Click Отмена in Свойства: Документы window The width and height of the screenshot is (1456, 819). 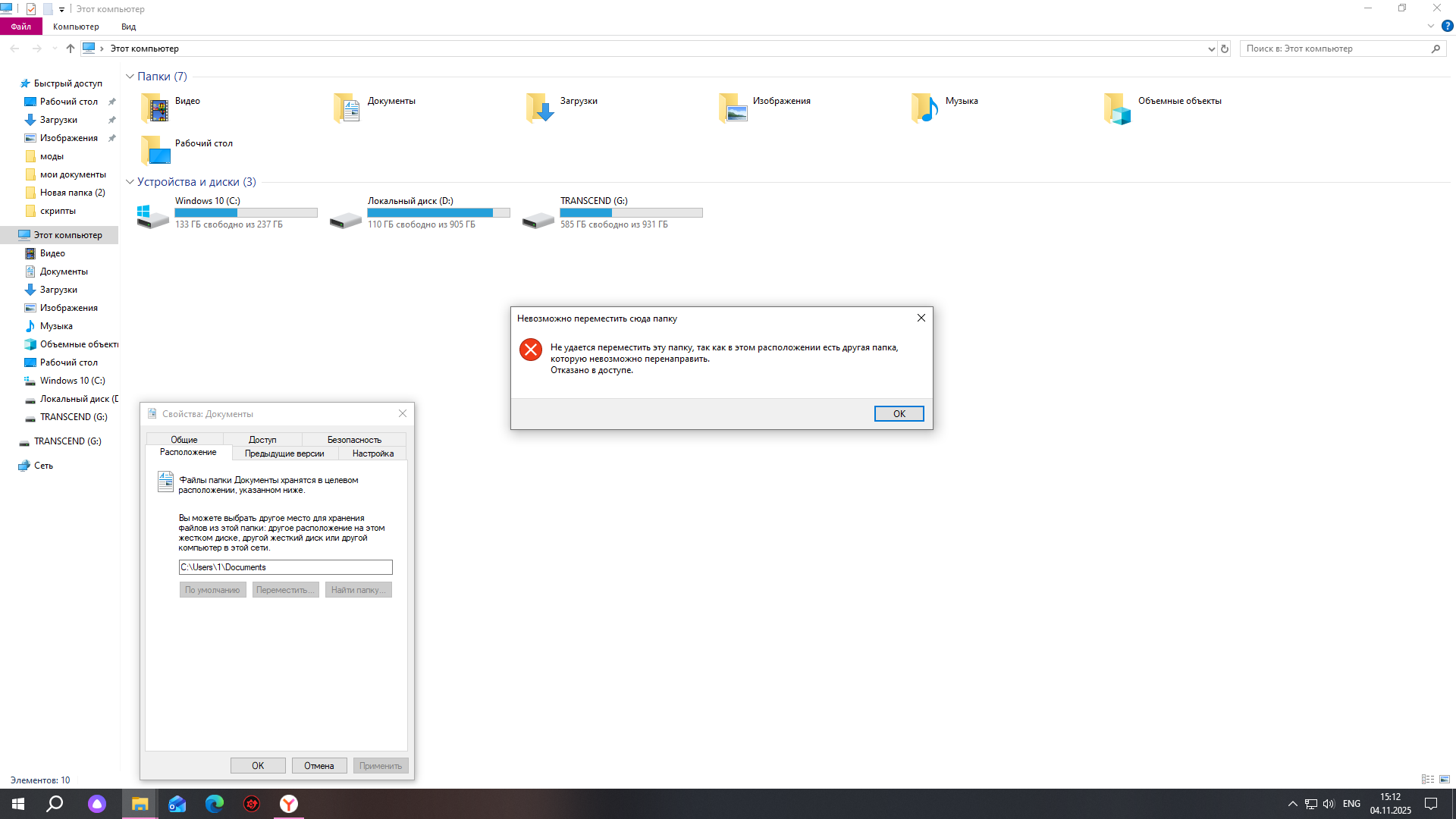point(319,766)
